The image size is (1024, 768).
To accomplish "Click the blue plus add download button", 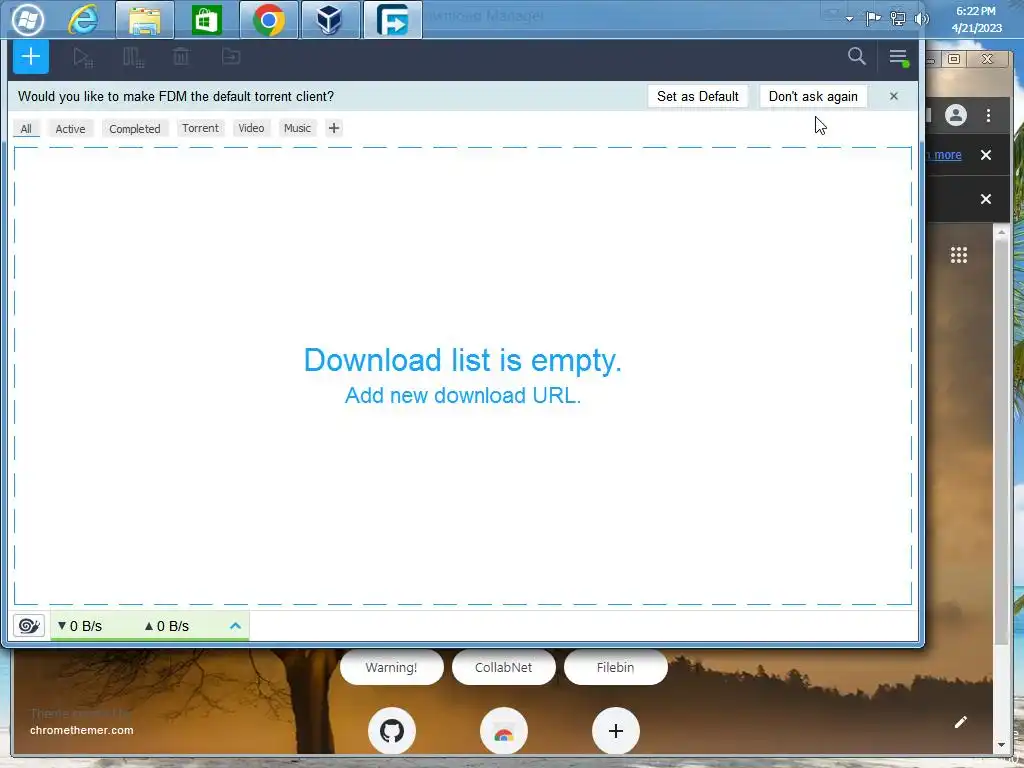I will 31,56.
